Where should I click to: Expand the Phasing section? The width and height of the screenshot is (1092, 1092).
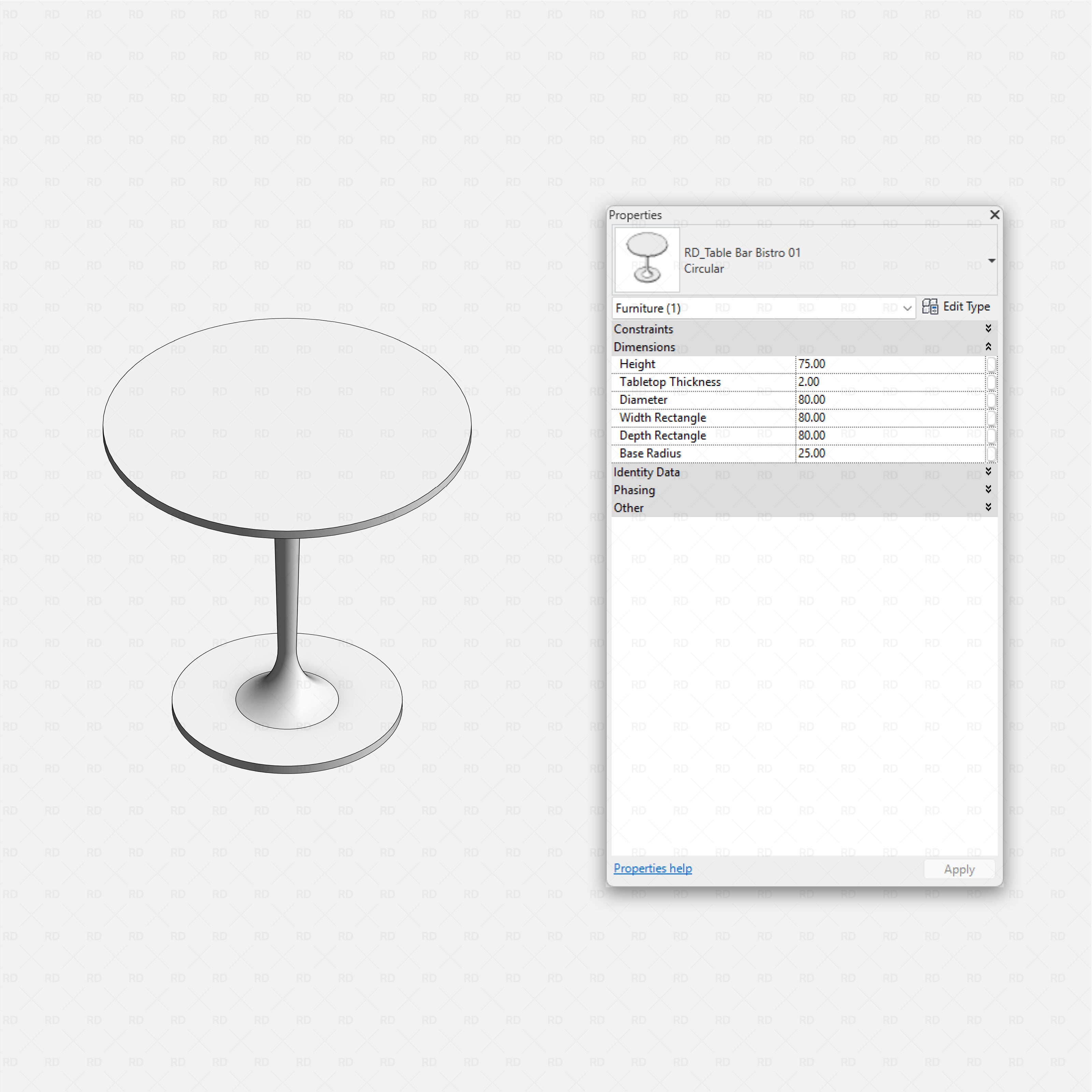click(988, 489)
